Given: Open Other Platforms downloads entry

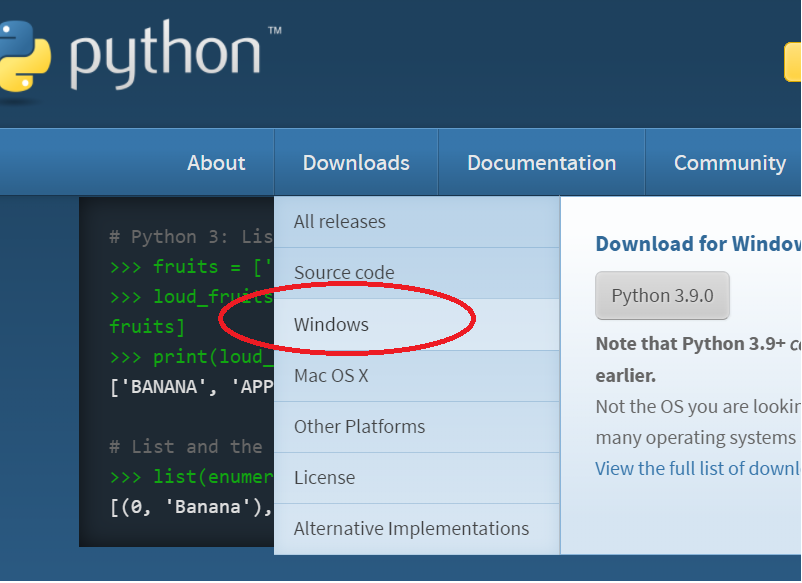Looking at the screenshot, I should [359, 427].
